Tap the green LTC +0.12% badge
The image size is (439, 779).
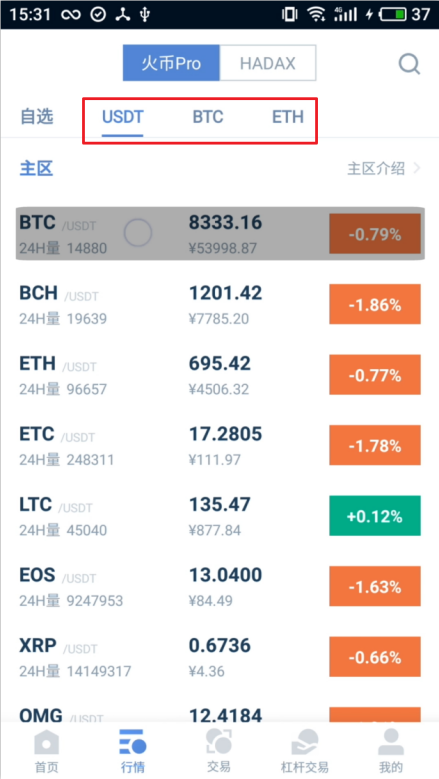[x=375, y=516]
